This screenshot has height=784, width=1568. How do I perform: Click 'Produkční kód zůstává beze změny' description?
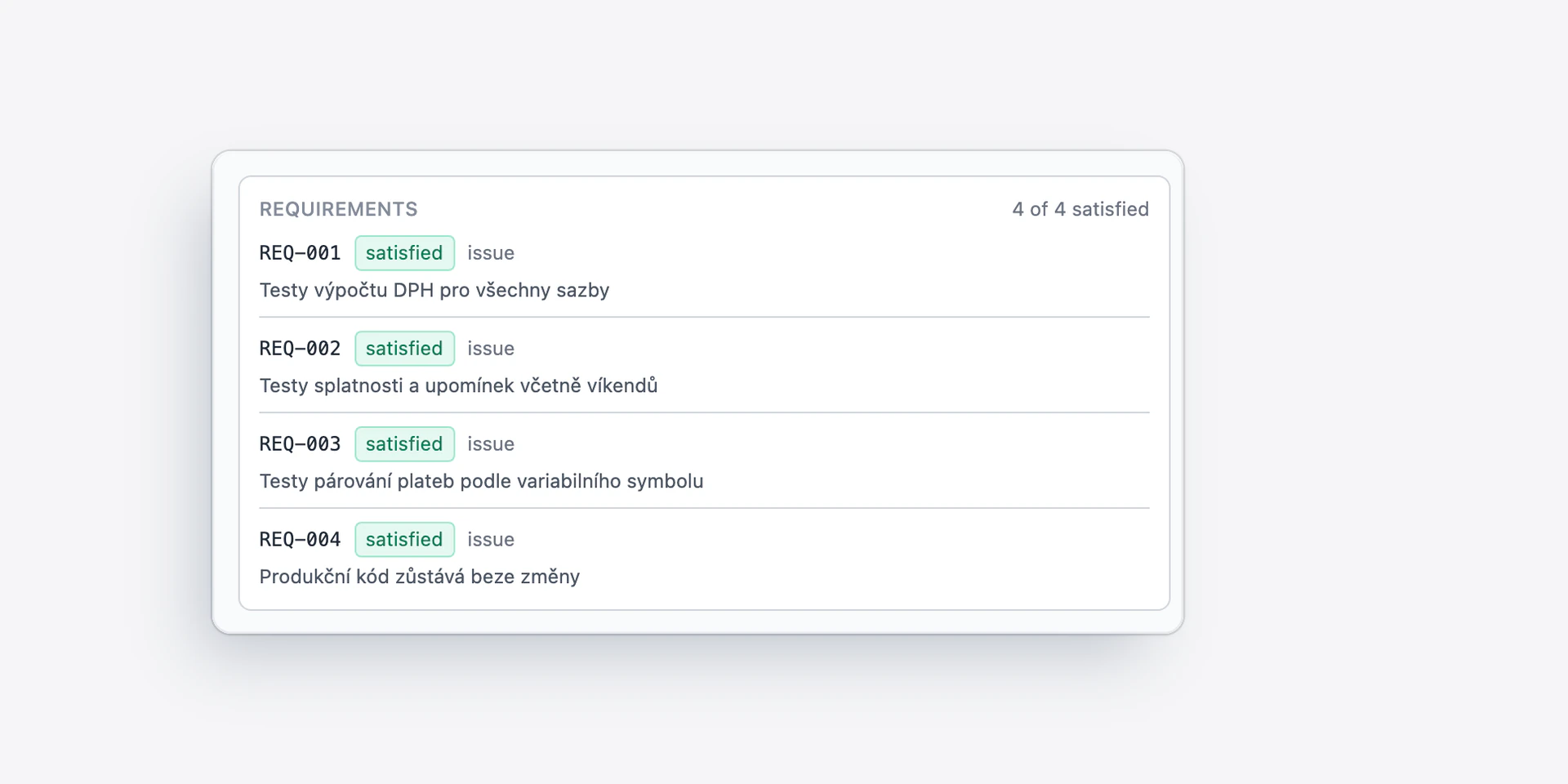419,577
